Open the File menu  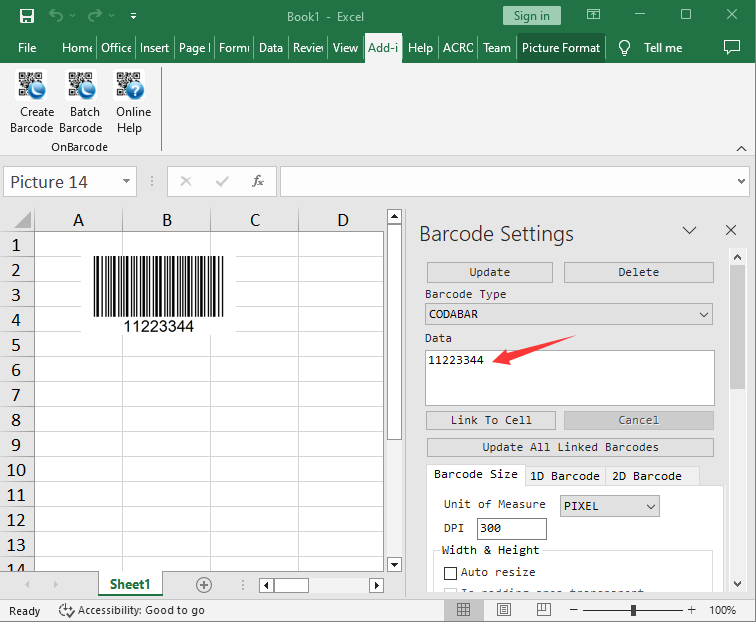point(27,48)
